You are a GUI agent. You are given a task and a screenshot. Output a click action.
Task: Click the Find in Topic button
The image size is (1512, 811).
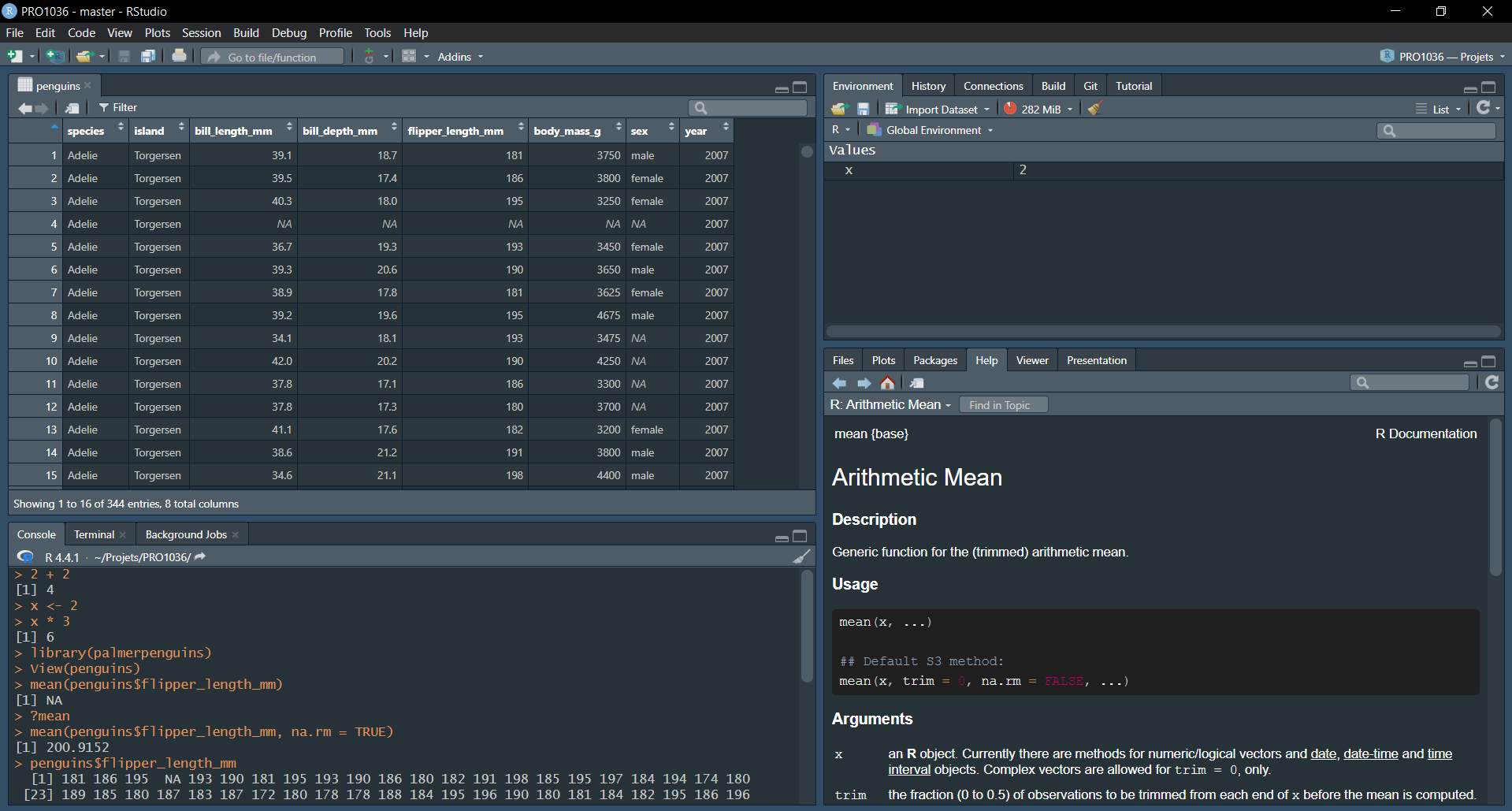[1000, 405]
